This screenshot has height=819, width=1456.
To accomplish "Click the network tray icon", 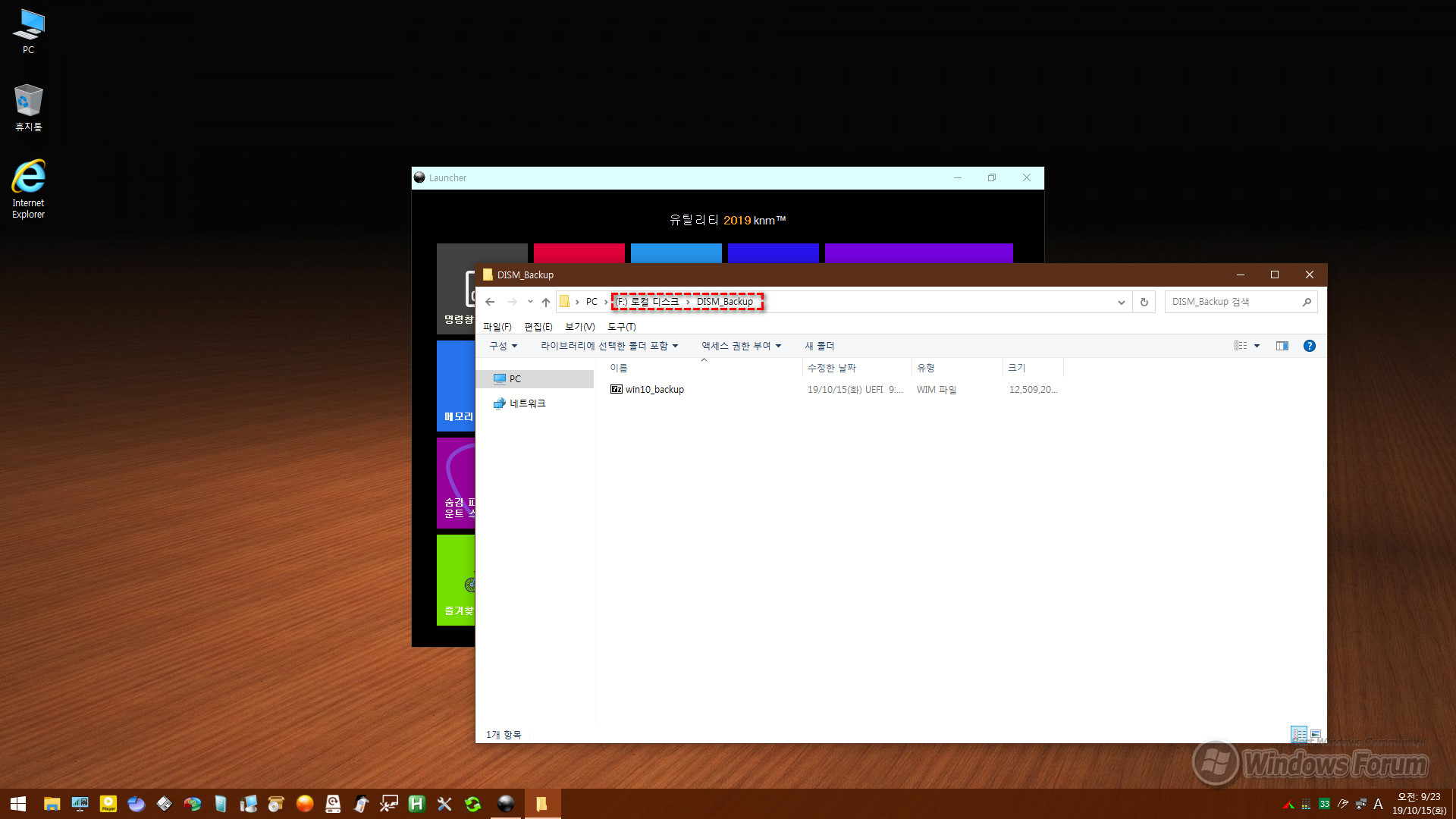I will click(x=1361, y=804).
